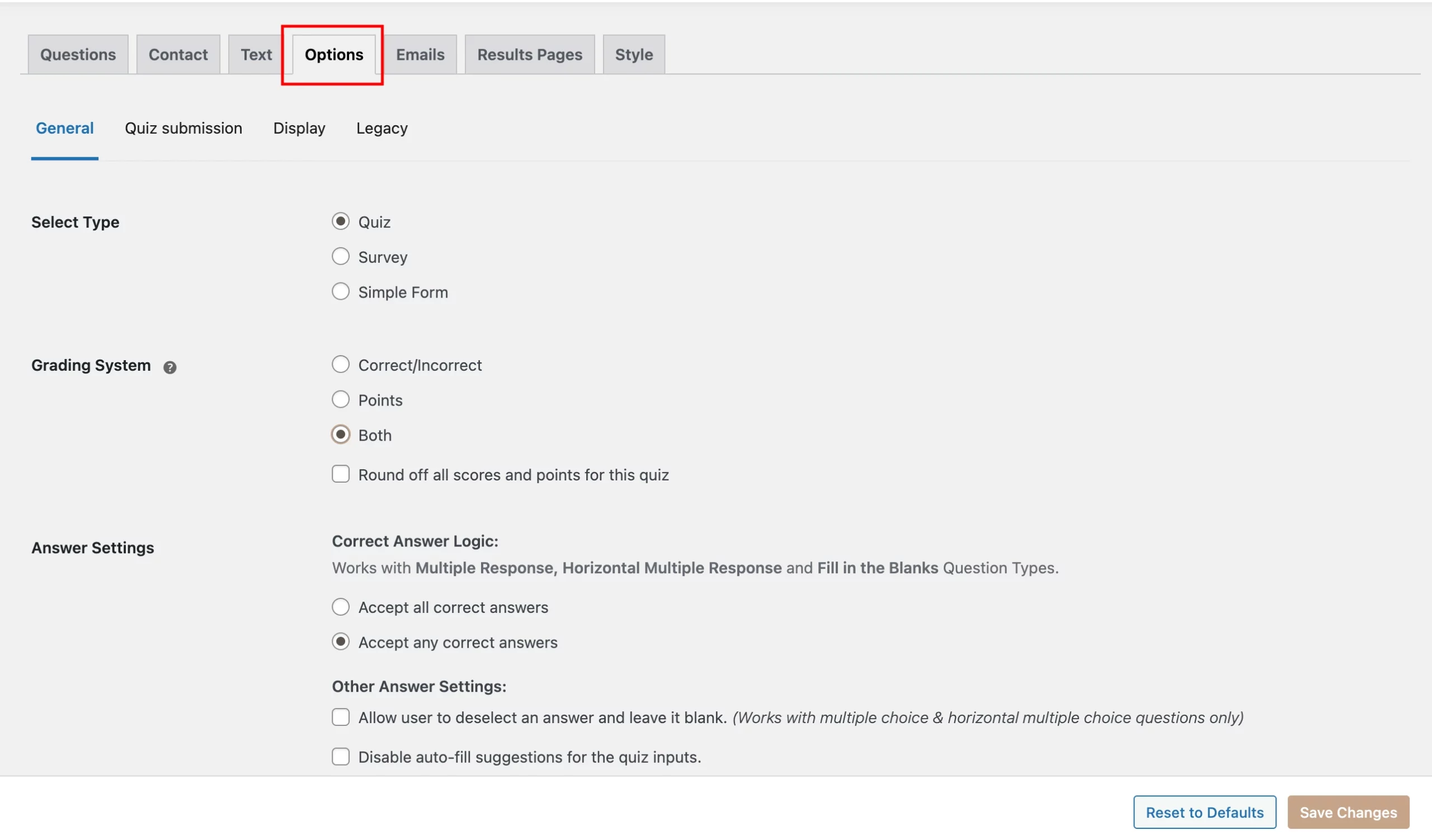This screenshot has height=840, width=1432.
Task: Choose Simple Form as the type
Action: [341, 291]
